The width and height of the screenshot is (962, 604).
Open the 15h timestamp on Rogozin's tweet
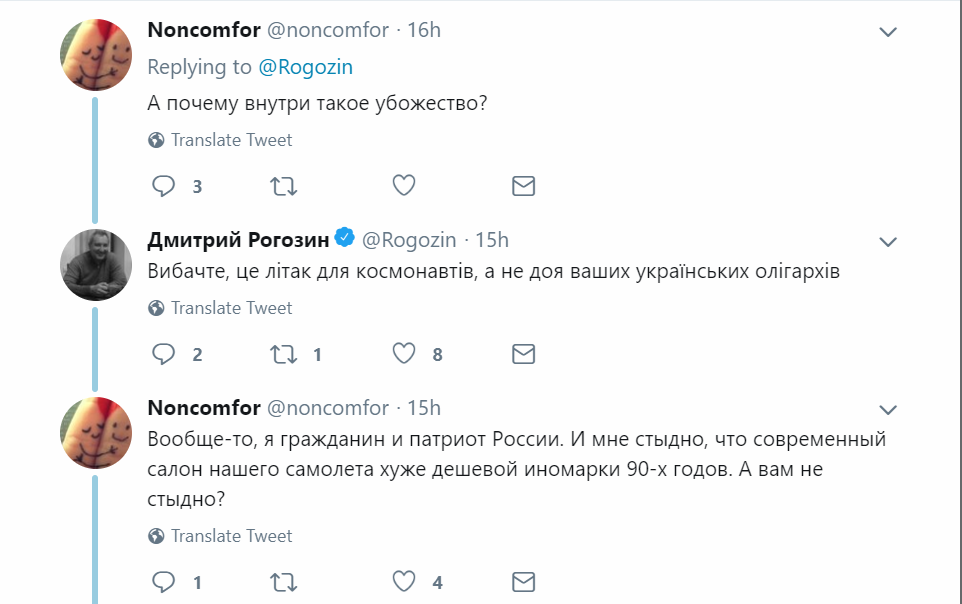point(491,240)
